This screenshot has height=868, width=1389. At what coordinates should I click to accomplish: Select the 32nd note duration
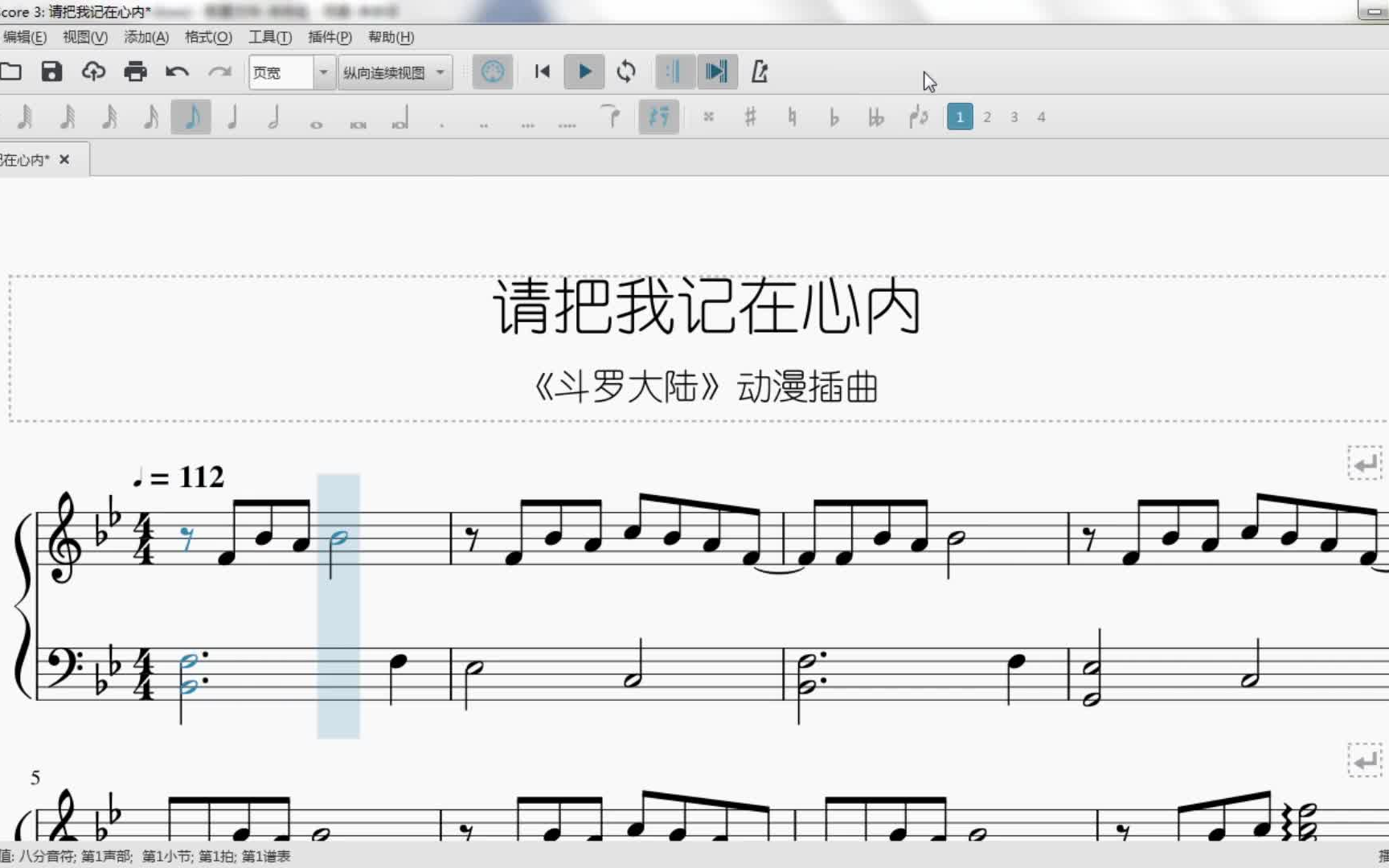coord(109,117)
